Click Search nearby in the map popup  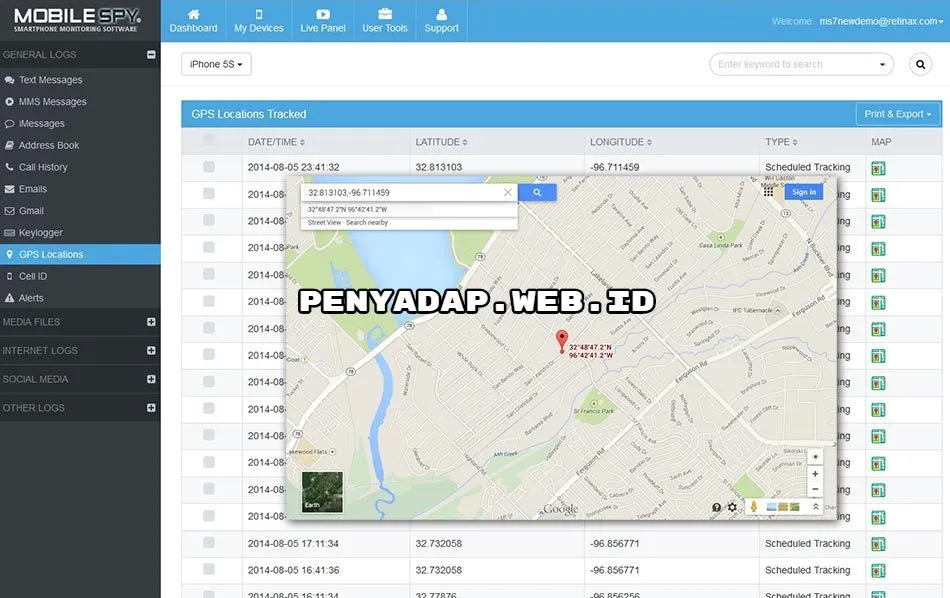click(367, 222)
